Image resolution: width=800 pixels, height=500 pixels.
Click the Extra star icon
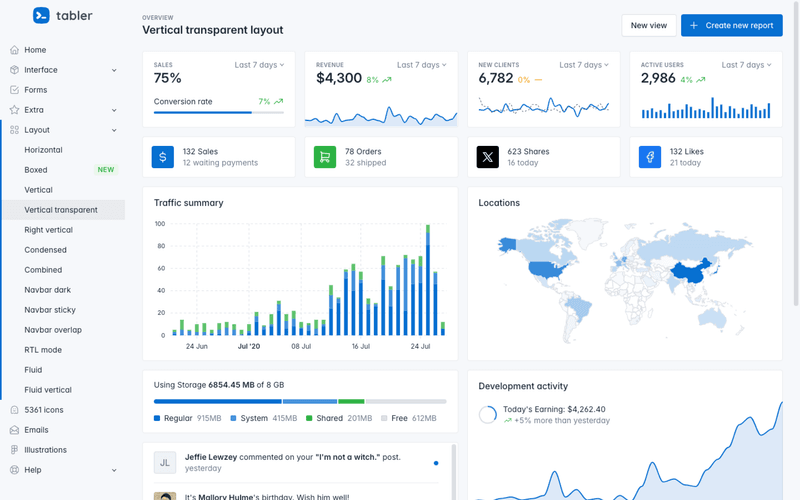14,110
